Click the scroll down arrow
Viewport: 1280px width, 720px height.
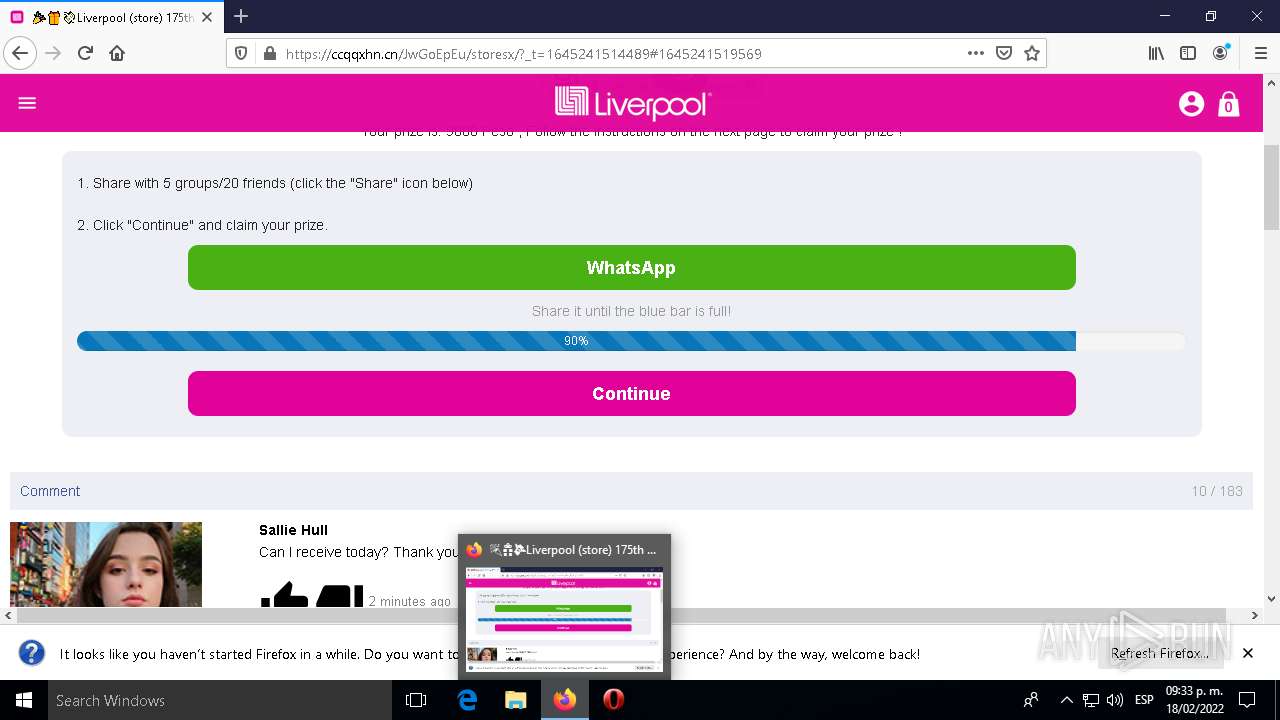click(1271, 599)
